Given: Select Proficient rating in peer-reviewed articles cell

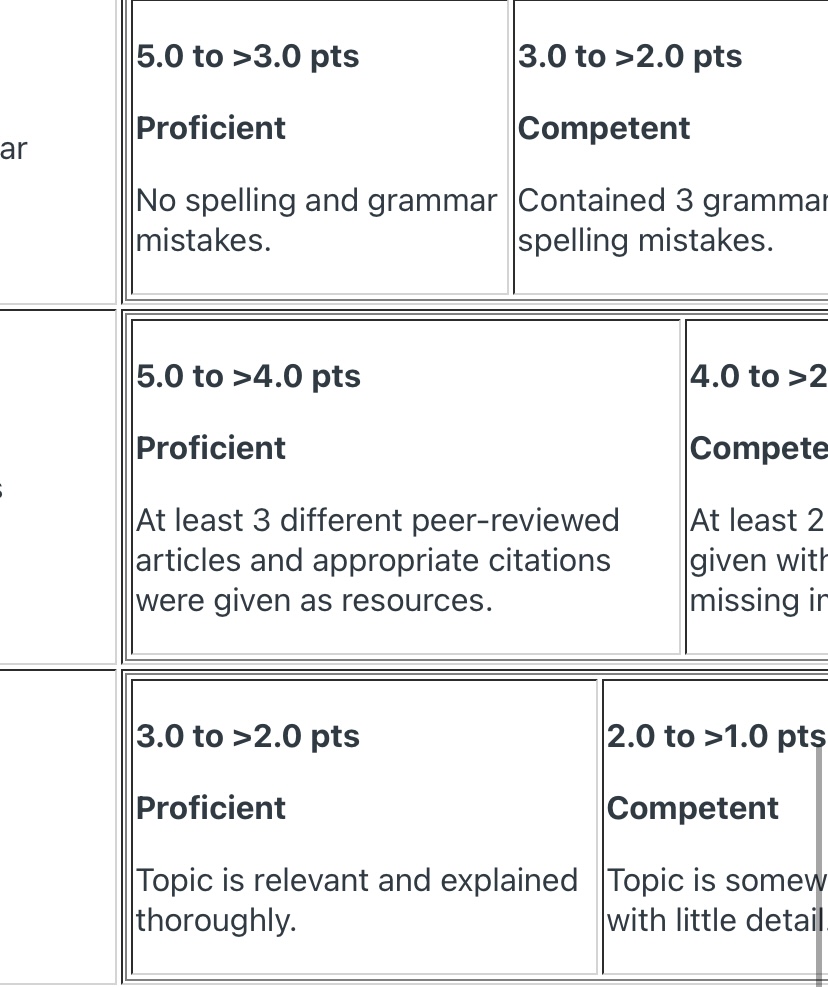Looking at the screenshot, I should click(x=211, y=448).
